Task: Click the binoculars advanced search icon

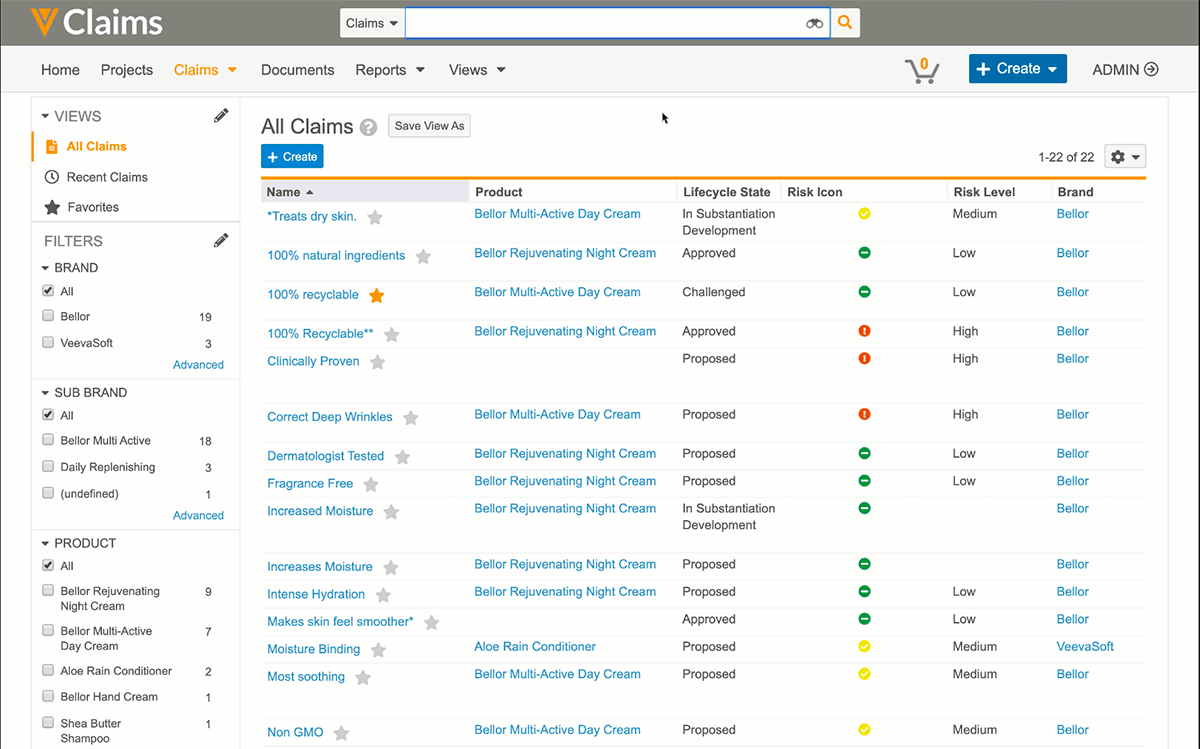Action: pyautogui.click(x=814, y=23)
